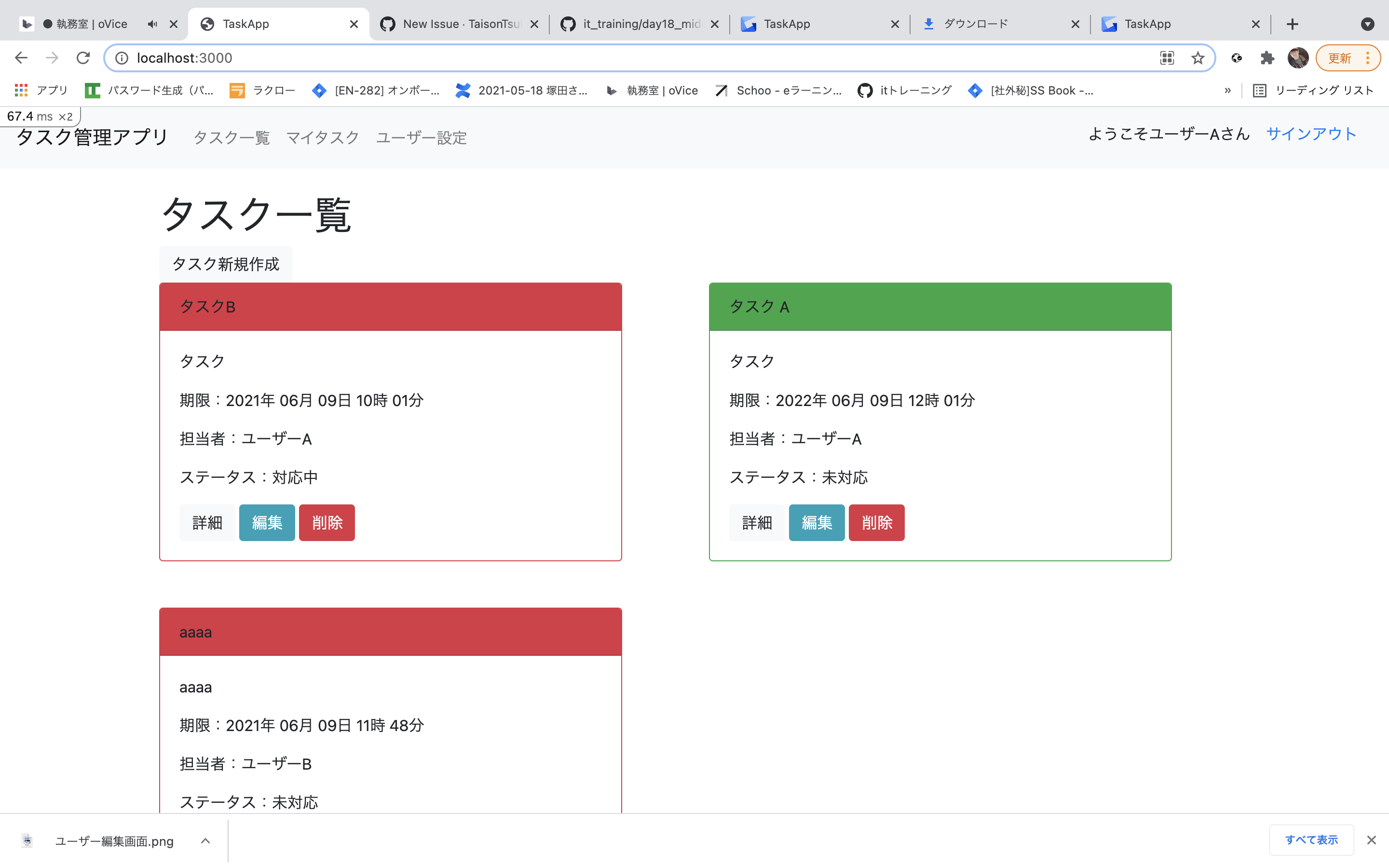
Task: Click すべて表示 in the download bar
Action: (1311, 840)
